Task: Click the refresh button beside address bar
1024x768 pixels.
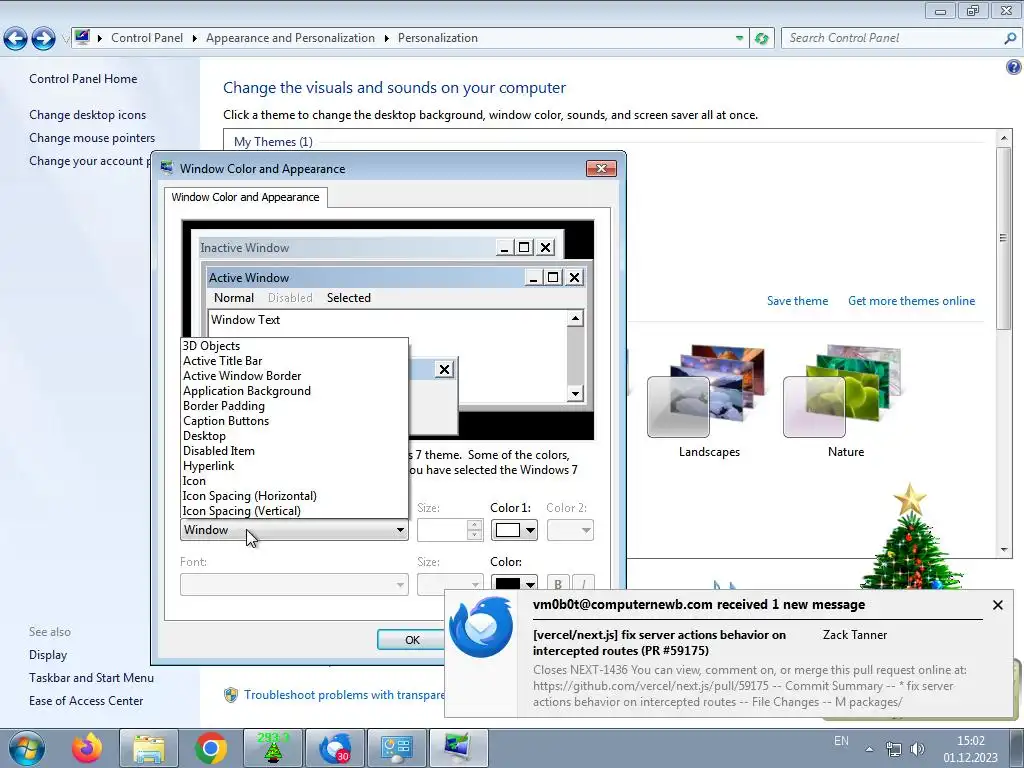Action: (x=761, y=39)
